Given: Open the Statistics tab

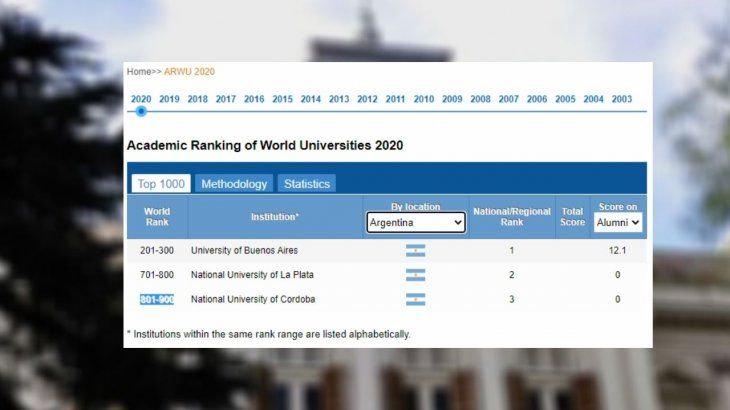Looking at the screenshot, I should pos(307,184).
